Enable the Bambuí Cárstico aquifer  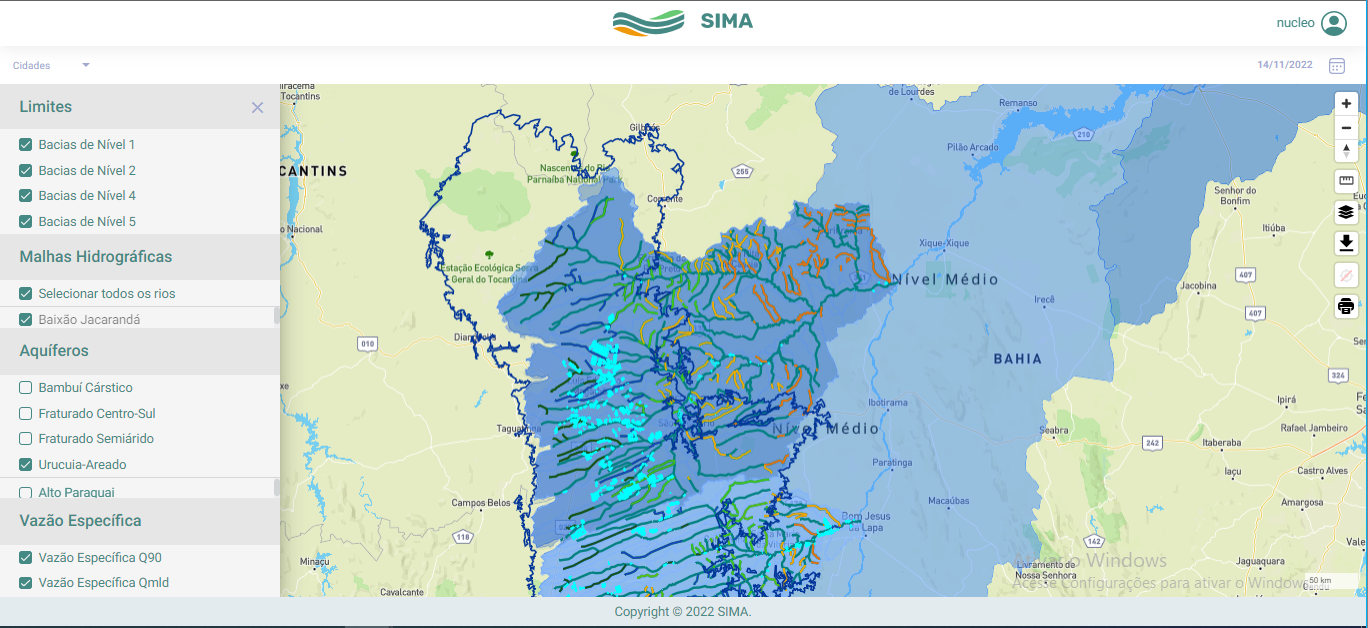(26, 388)
